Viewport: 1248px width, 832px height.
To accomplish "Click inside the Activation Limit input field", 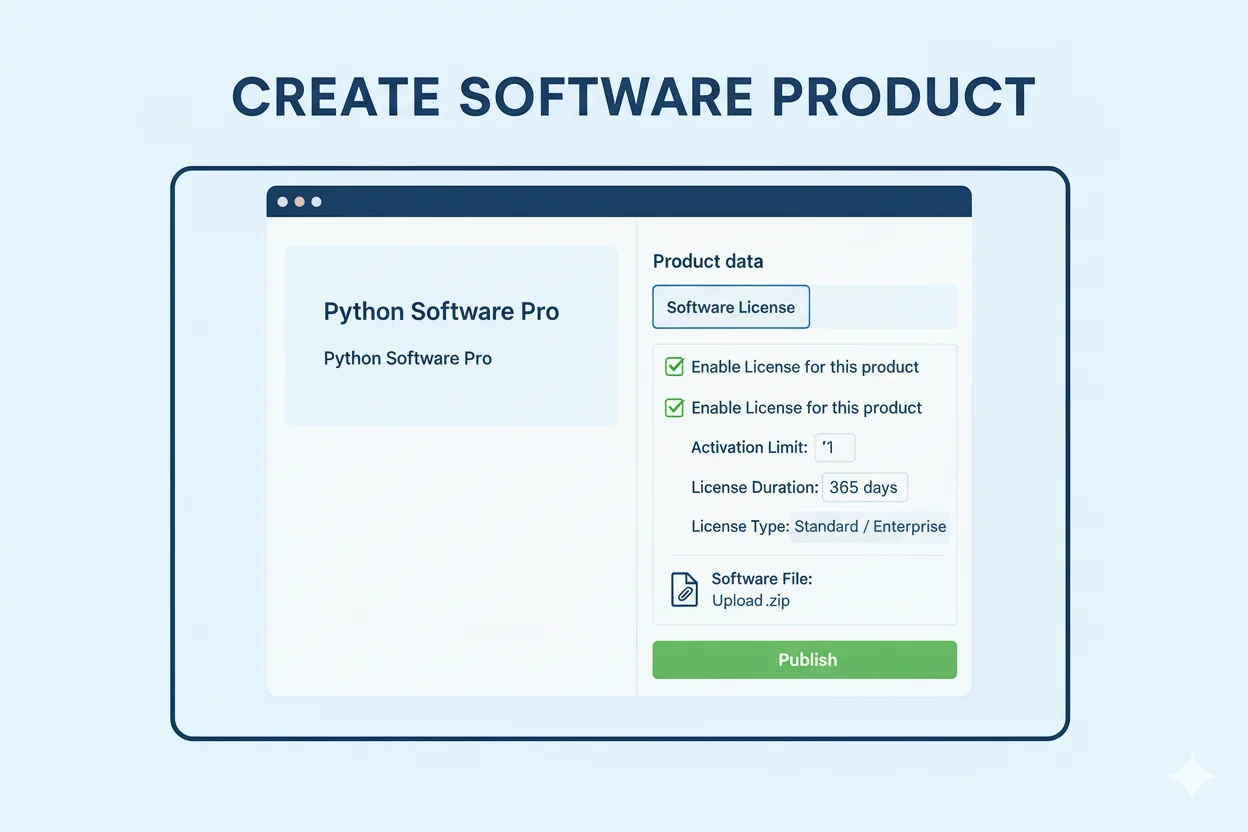I will pyautogui.click(x=836, y=448).
